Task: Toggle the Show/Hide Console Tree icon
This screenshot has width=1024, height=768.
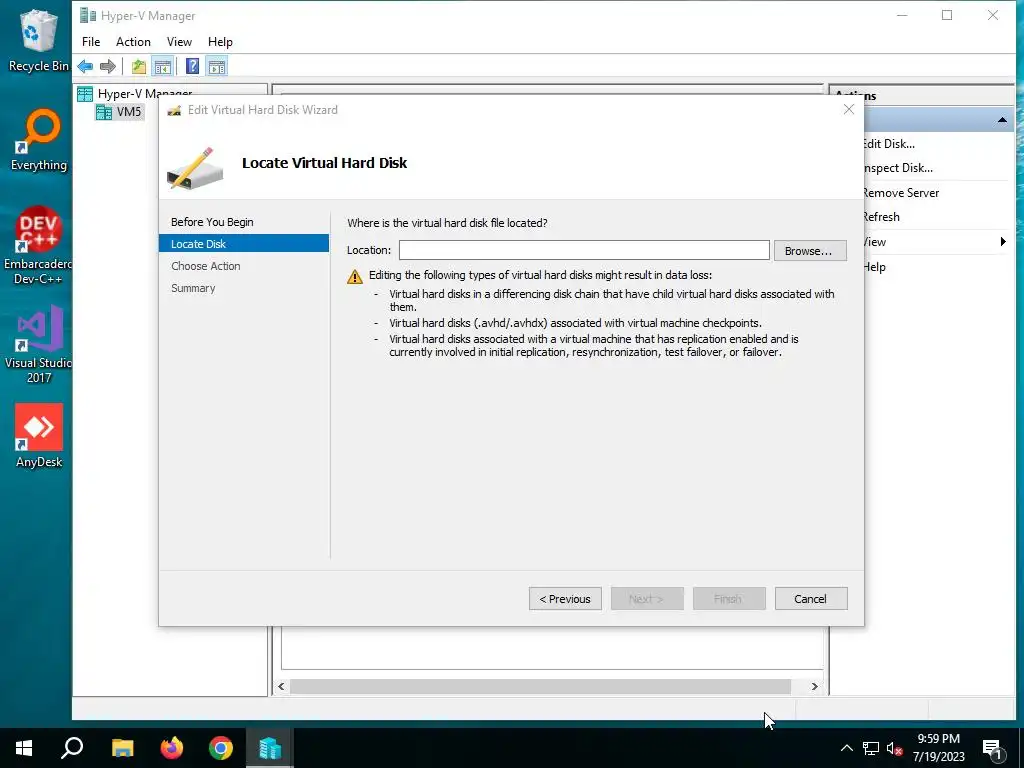Action: pos(163,66)
